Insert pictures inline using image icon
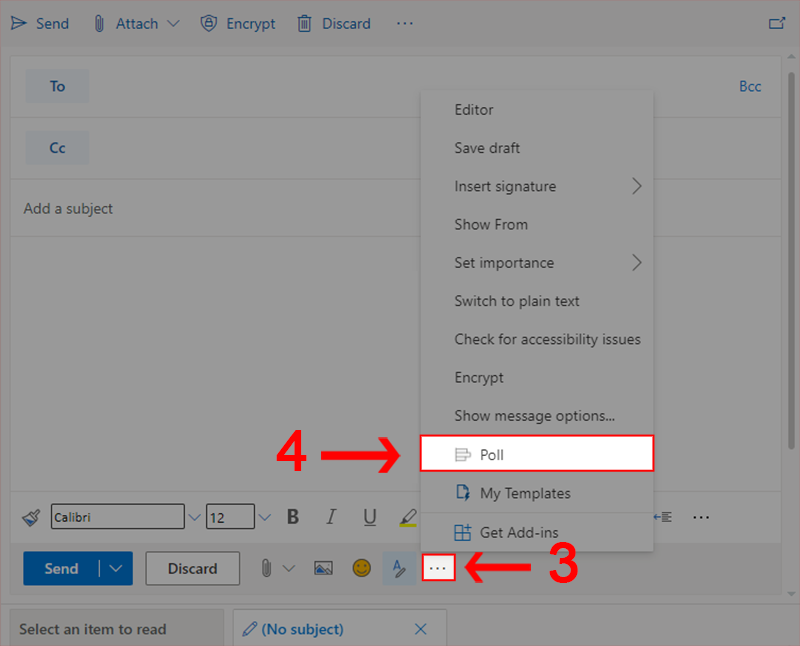800x646 pixels. [x=323, y=568]
